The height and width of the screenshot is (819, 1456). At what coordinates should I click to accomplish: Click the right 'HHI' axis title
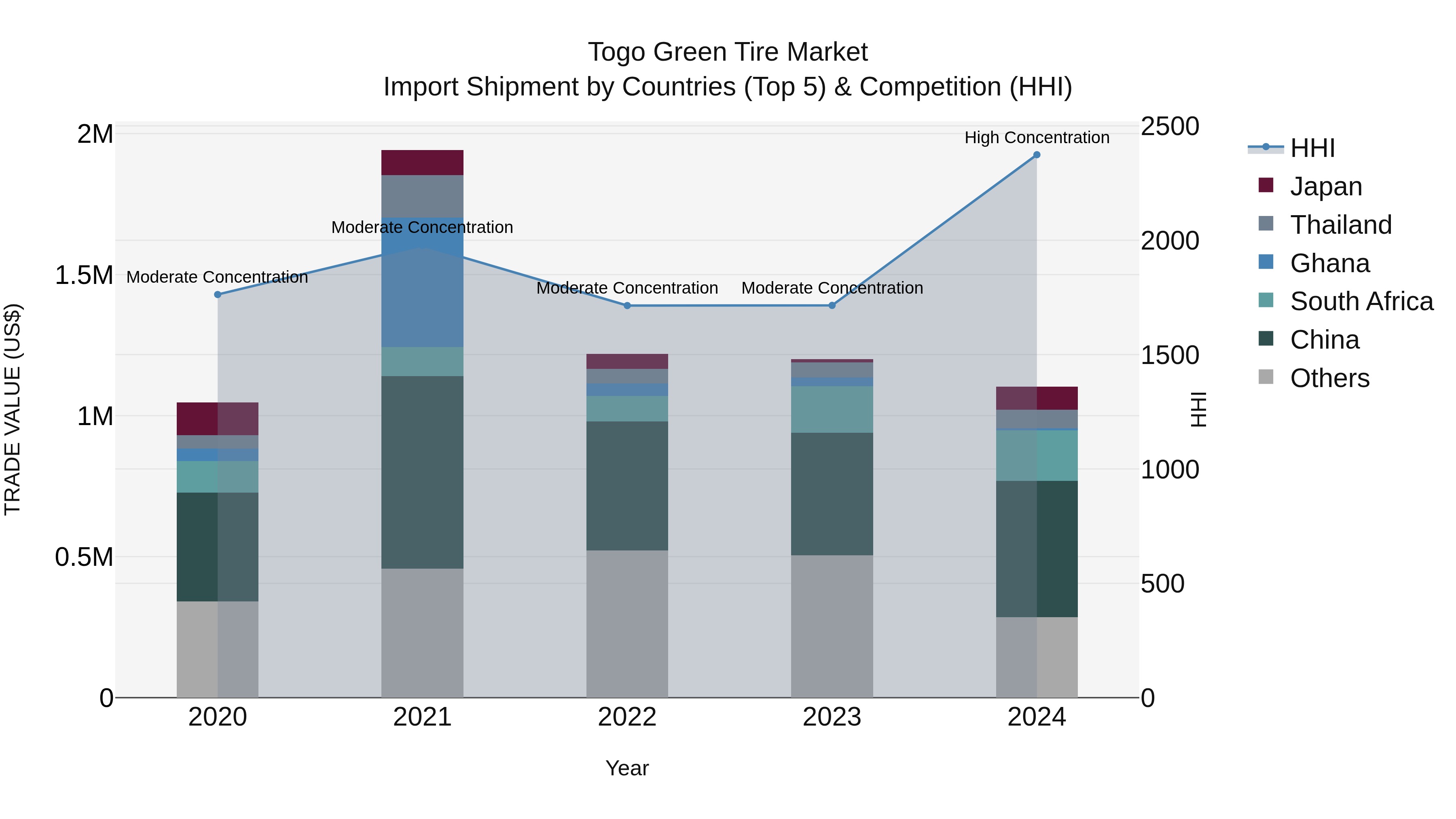pos(1198,409)
